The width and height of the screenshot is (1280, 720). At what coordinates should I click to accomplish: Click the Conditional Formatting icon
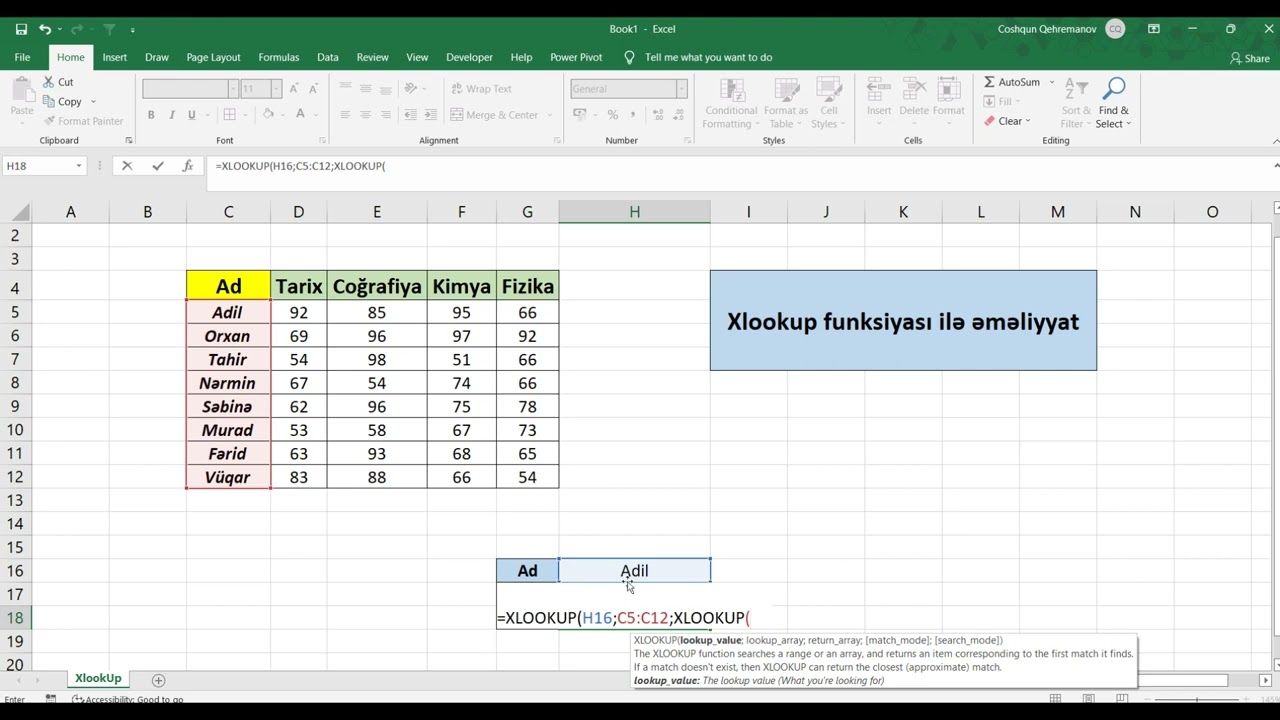click(731, 92)
